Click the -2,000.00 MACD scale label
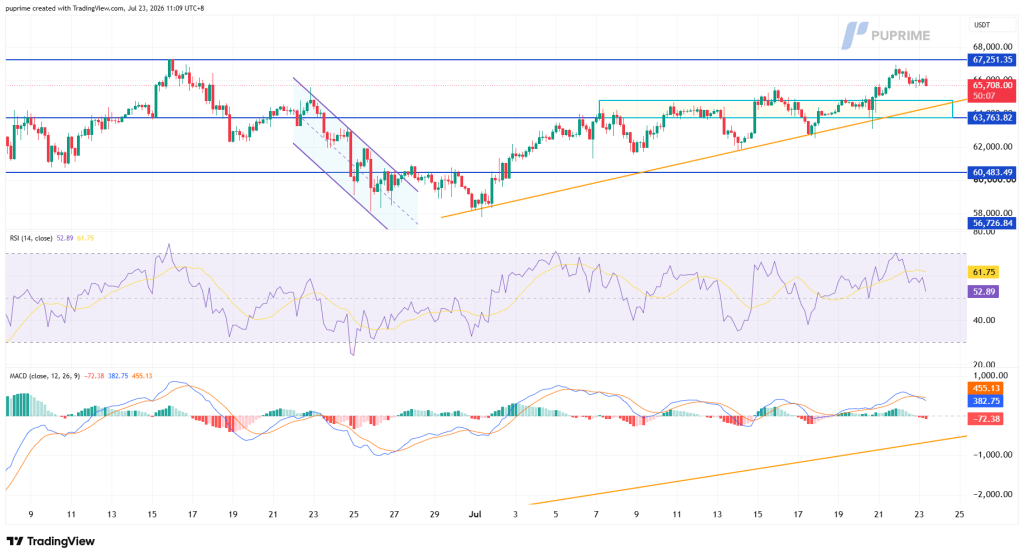 tap(995, 495)
